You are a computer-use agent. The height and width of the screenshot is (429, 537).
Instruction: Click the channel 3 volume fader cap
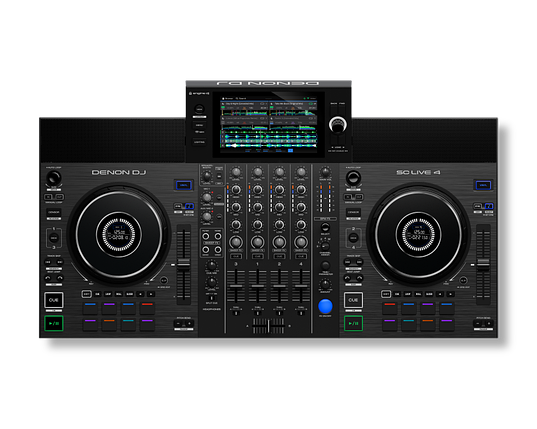236,286
